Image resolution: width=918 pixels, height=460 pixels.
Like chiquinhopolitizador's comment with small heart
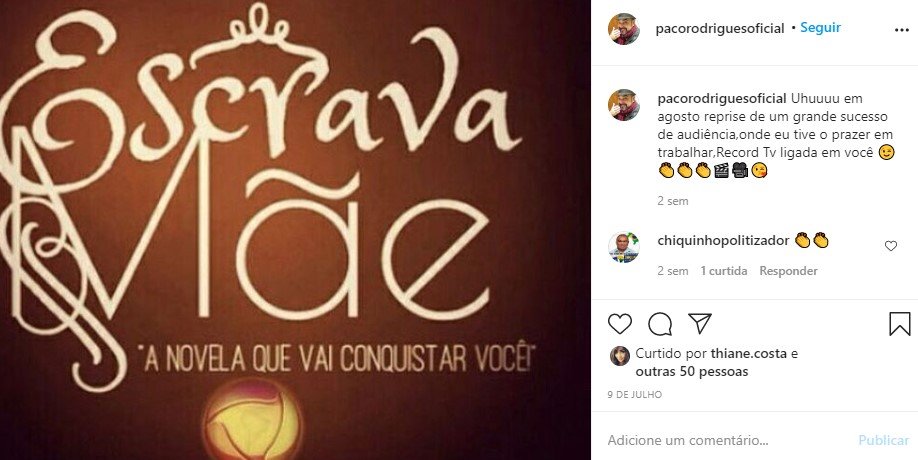pyautogui.click(x=890, y=246)
